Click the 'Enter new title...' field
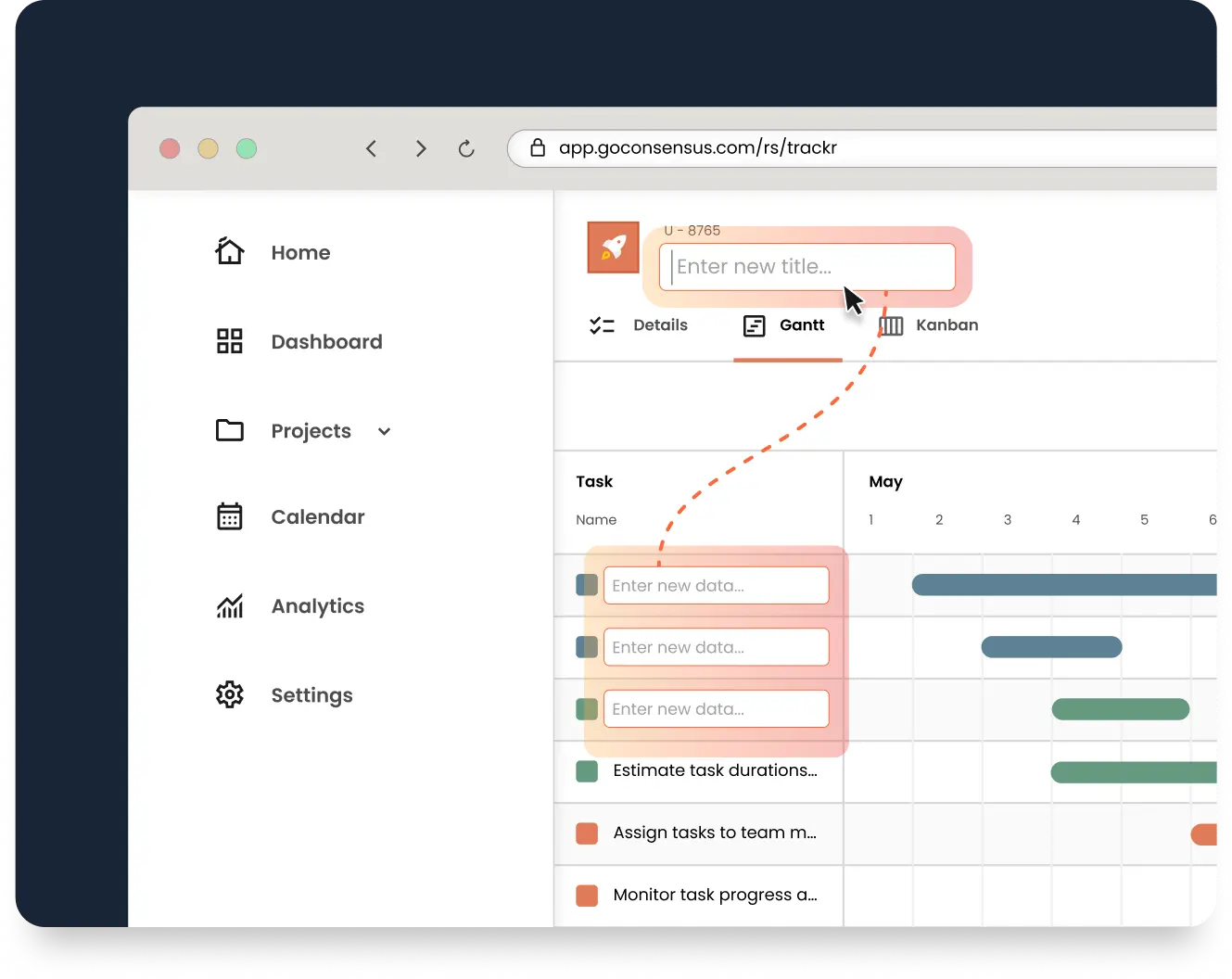The height and width of the screenshot is (979, 1232). point(807,267)
